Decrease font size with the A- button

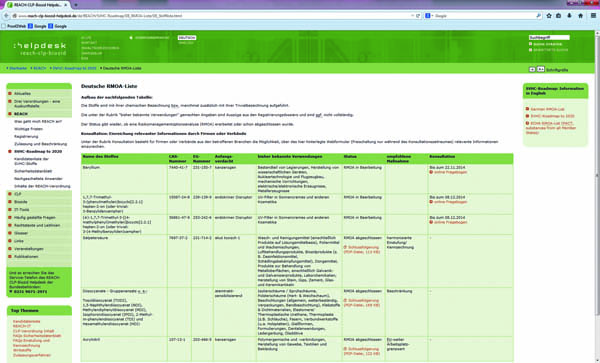click(x=532, y=69)
